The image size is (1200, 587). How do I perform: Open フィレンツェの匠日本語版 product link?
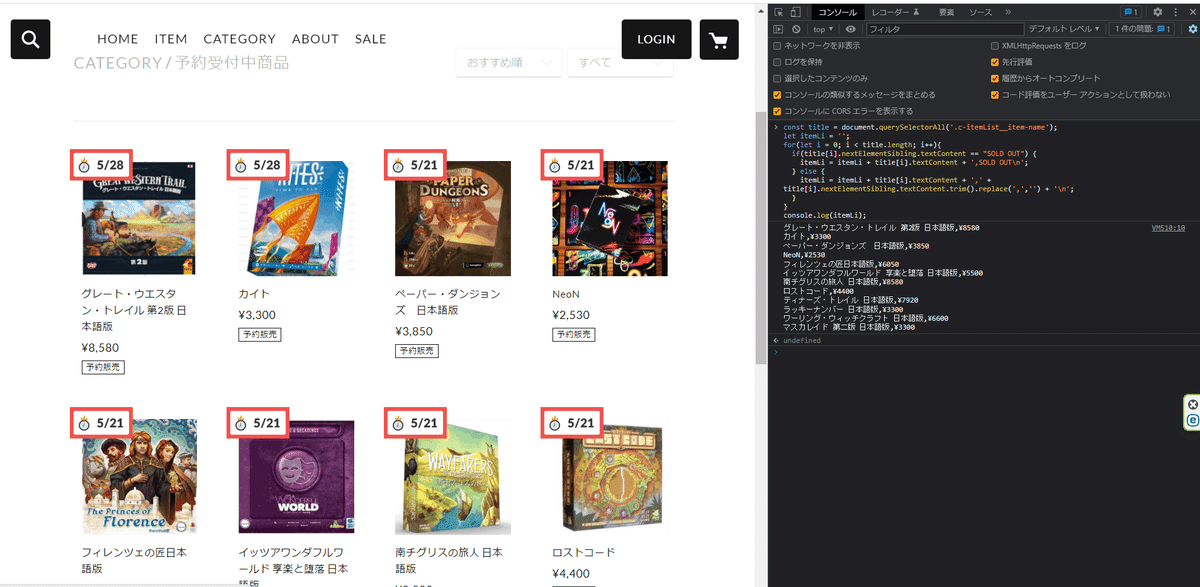point(134,560)
